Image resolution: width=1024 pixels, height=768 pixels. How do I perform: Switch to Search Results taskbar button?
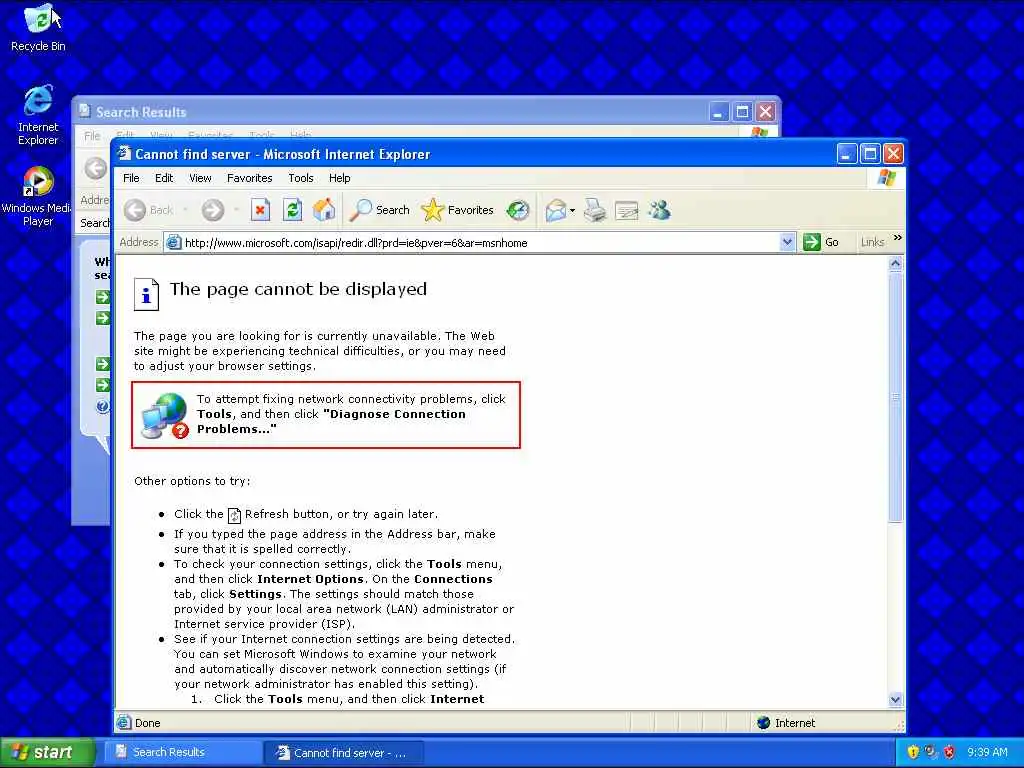click(182, 752)
